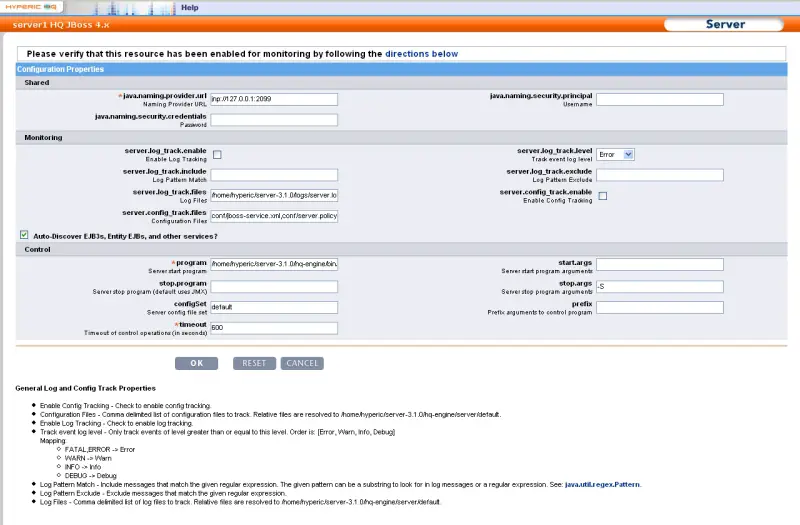Focus the java.naming.security.credentials Password field
800x525 pixels.
(x=274, y=120)
